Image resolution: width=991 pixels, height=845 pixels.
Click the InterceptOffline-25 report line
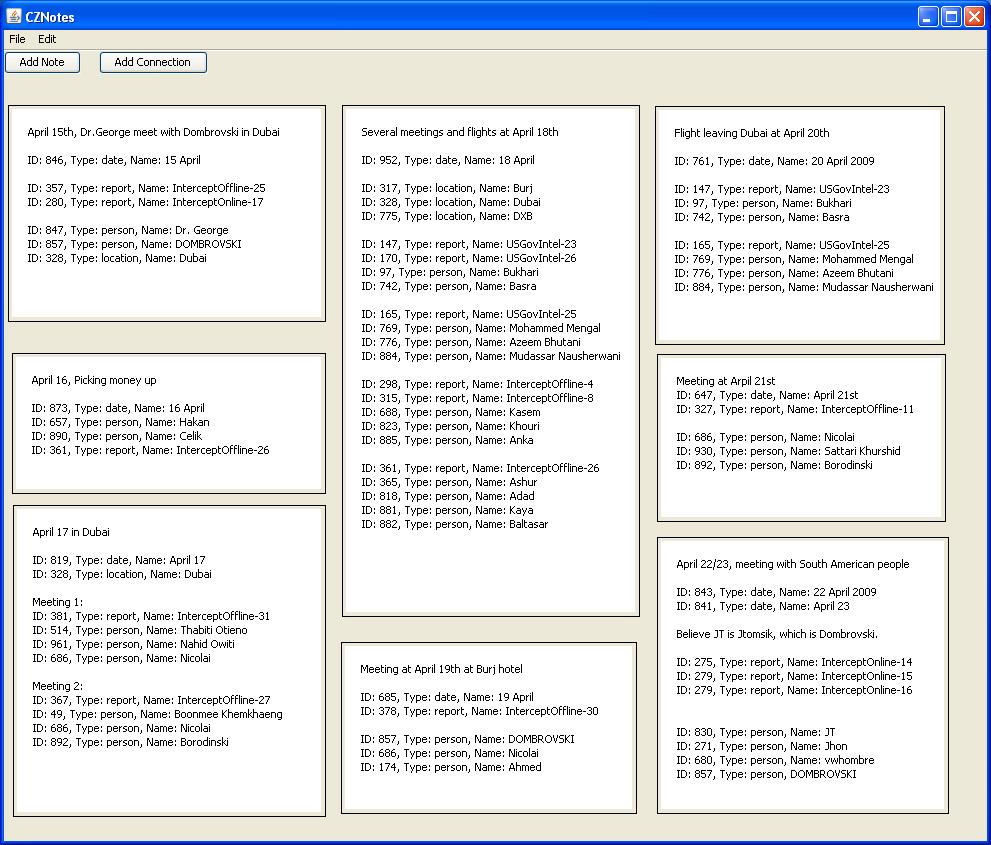(146, 188)
